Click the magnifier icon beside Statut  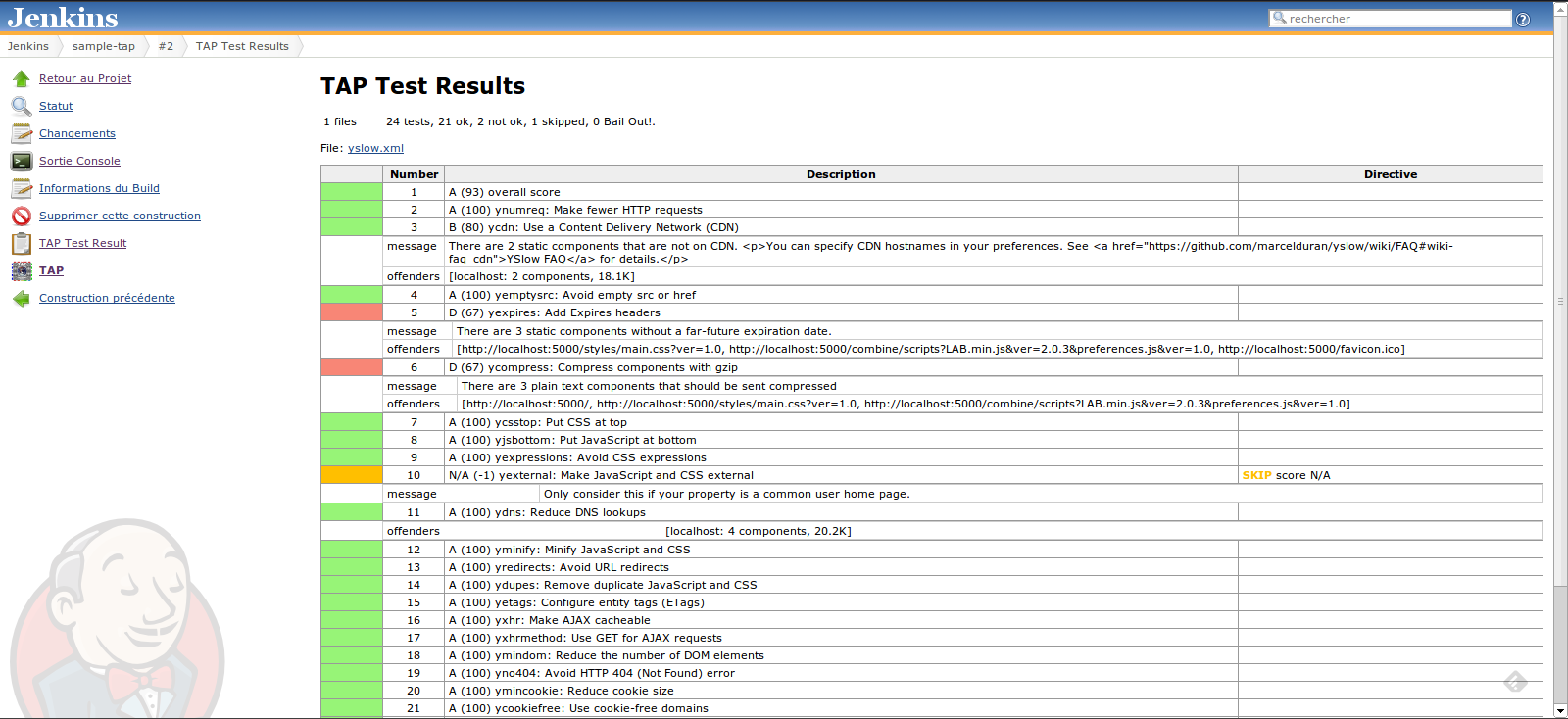tap(22, 106)
